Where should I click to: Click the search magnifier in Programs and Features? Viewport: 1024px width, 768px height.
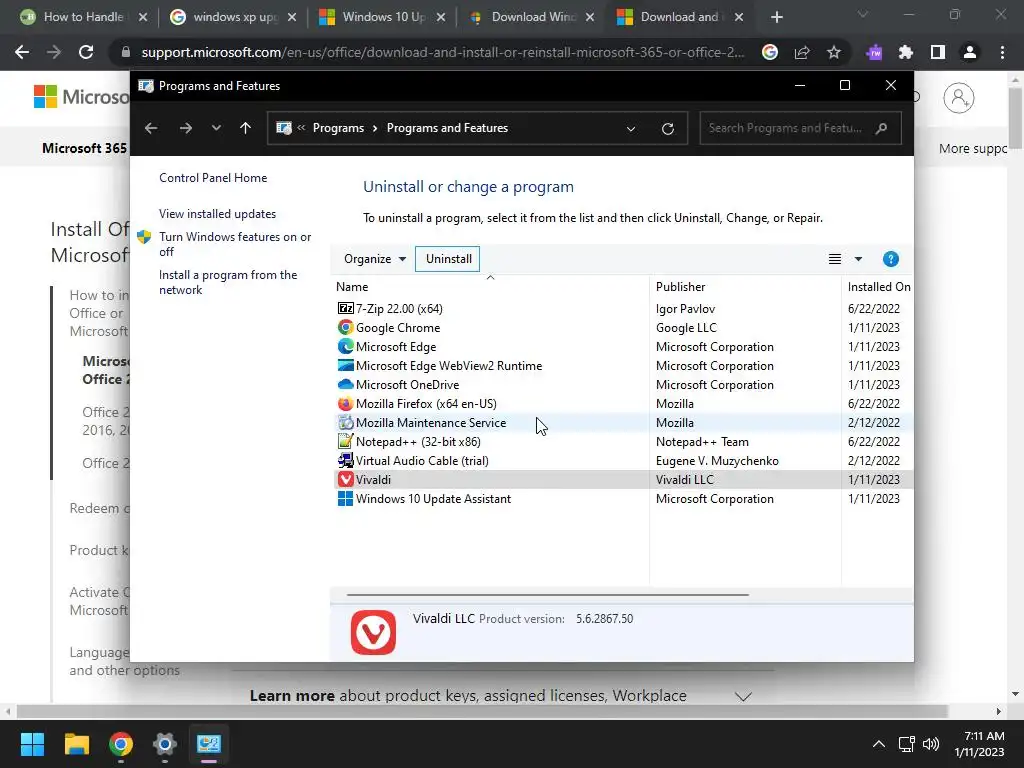pos(881,128)
